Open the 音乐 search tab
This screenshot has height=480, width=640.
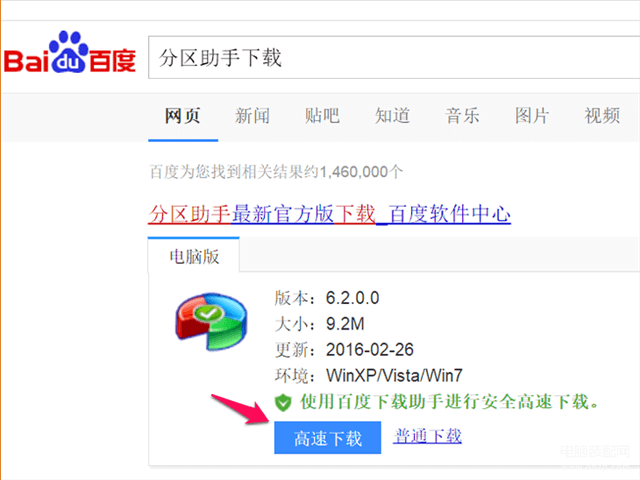462,116
